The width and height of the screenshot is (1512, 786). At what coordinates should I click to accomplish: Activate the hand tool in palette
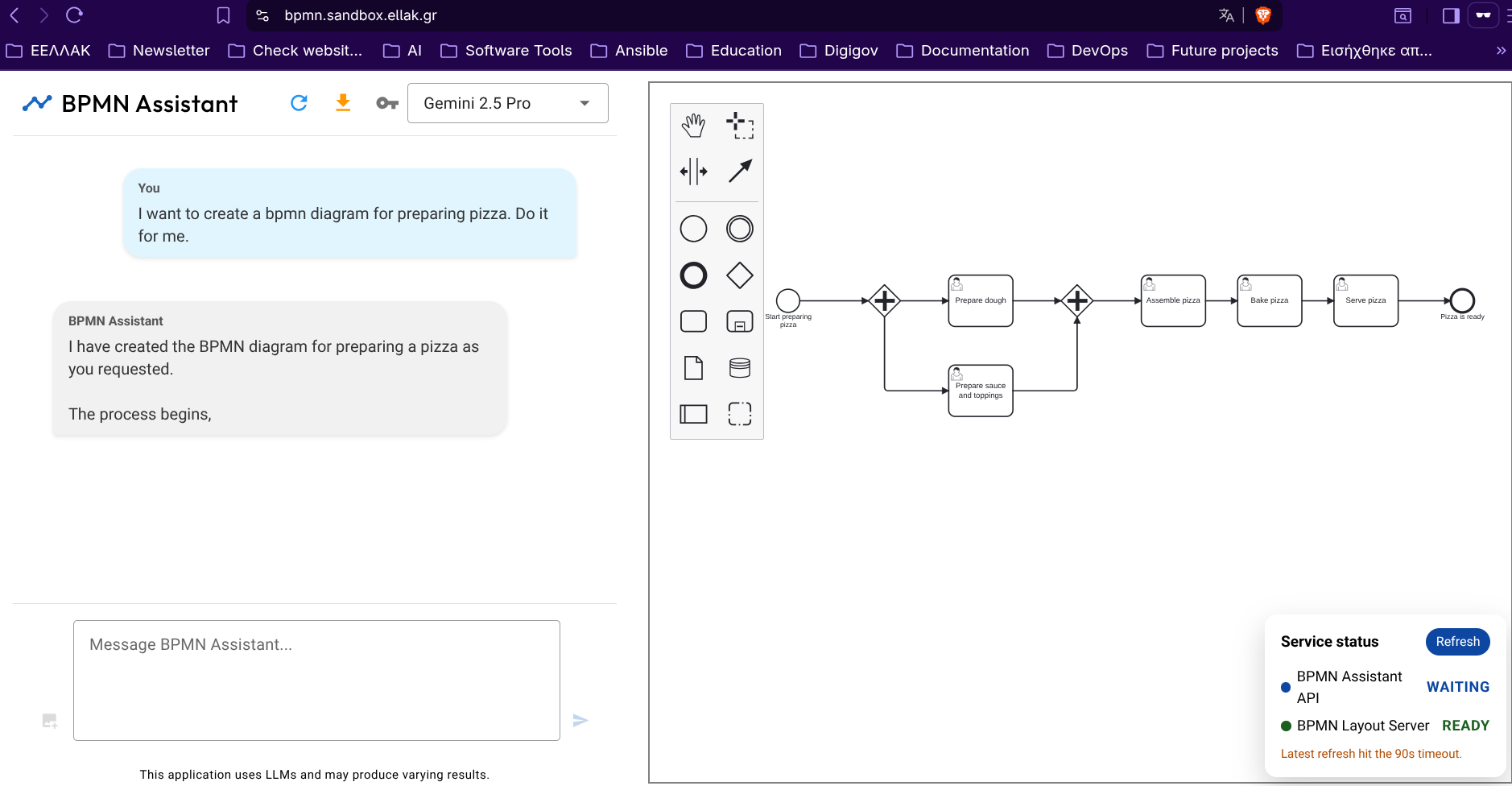click(x=693, y=126)
